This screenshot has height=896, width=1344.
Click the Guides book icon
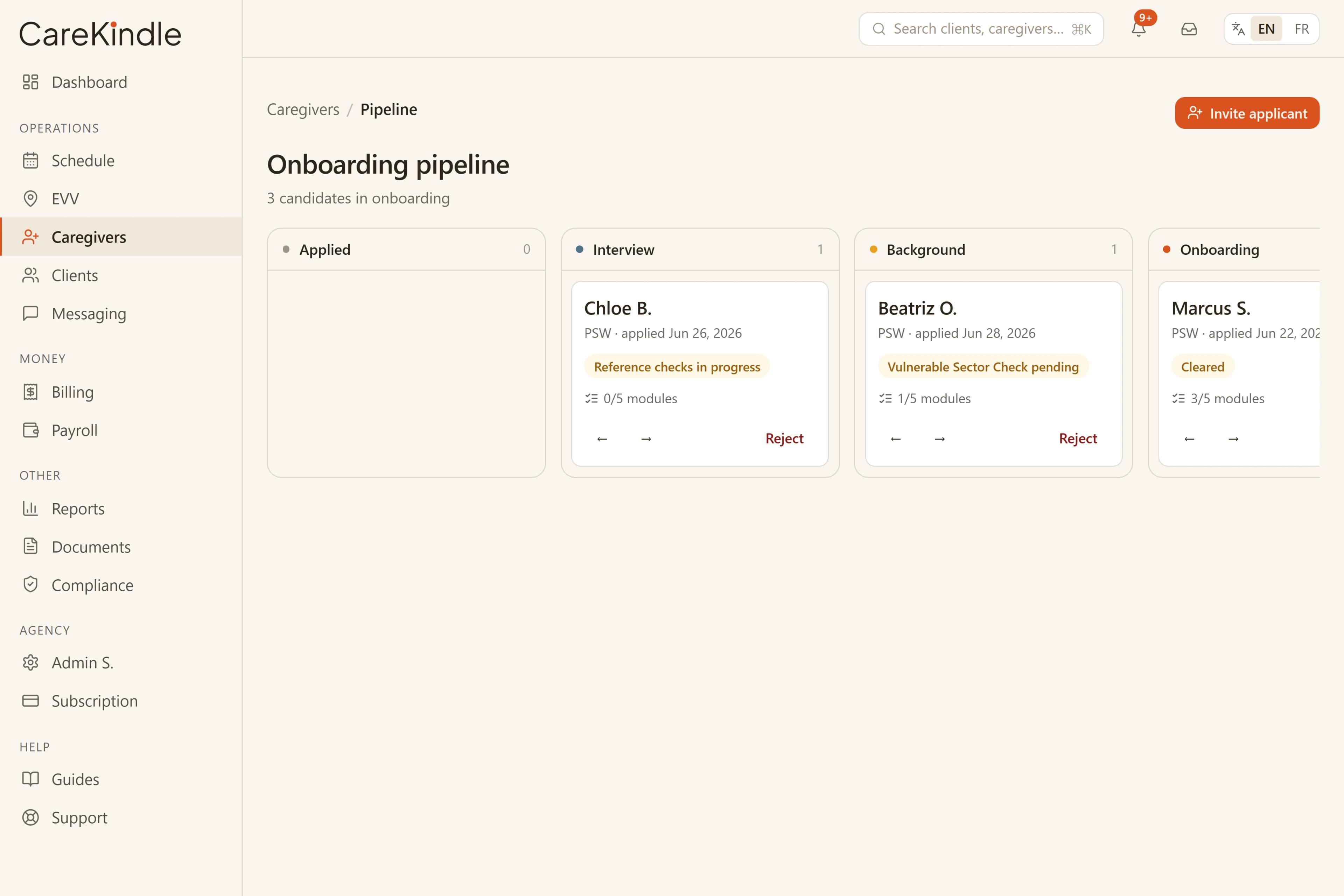point(30,779)
